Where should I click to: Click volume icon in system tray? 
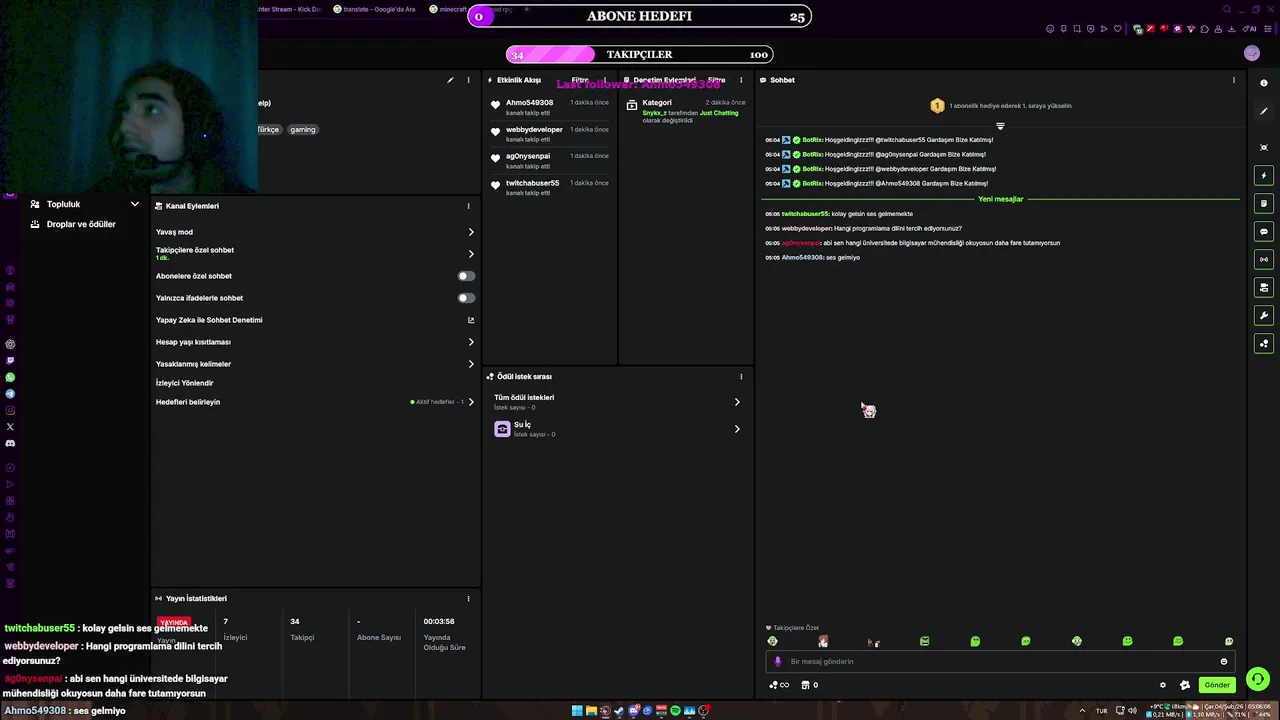pyautogui.click(x=1132, y=711)
